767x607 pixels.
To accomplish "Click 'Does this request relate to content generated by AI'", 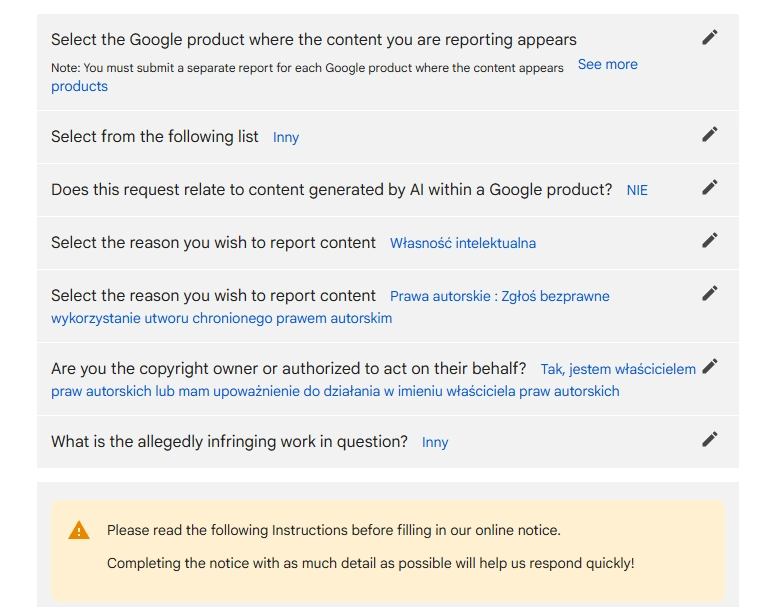I will [x=331, y=190].
